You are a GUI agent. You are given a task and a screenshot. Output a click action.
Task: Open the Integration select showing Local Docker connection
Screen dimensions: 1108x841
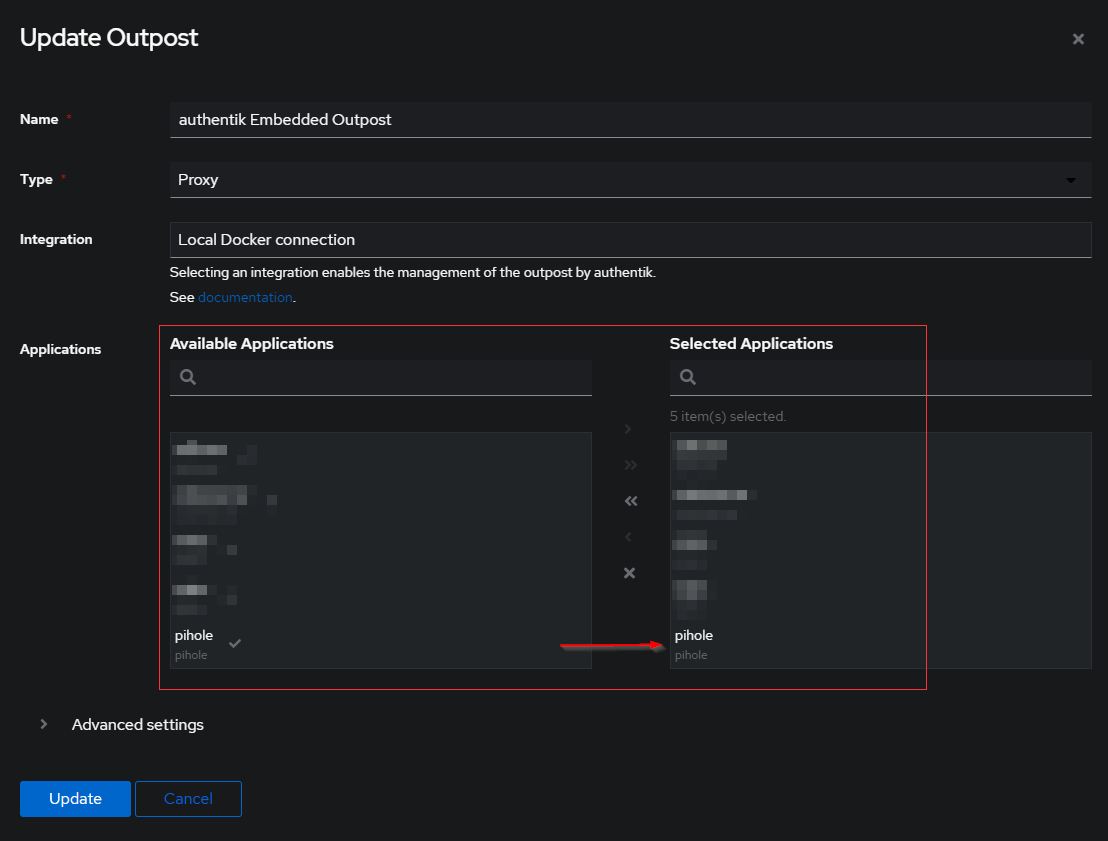click(630, 240)
